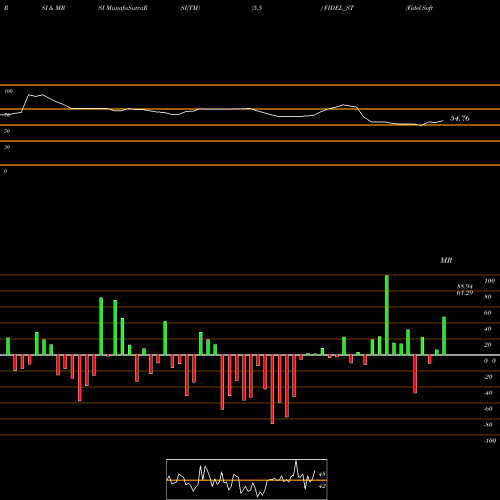Click the MR axis -100 label

[x=490, y=441]
